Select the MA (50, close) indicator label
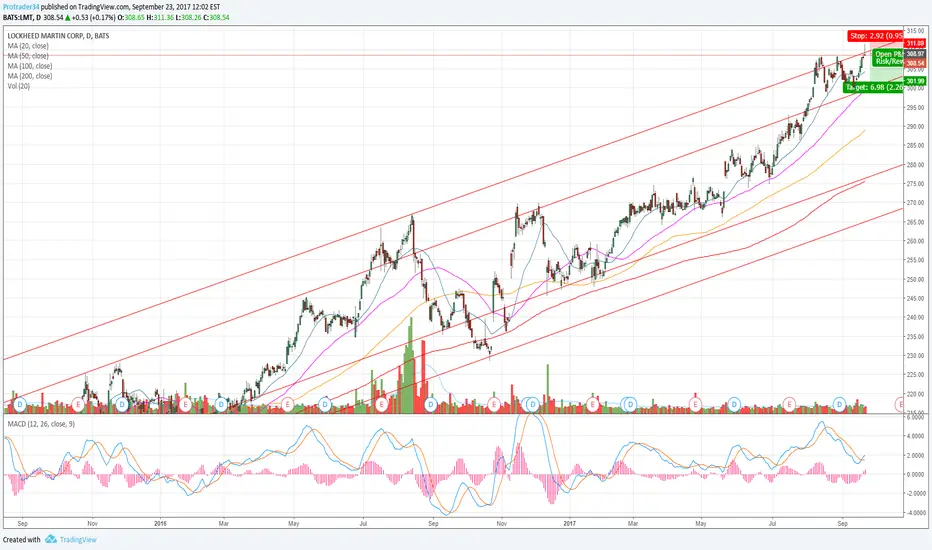Image resolution: width=932 pixels, height=550 pixels. pos(28,56)
